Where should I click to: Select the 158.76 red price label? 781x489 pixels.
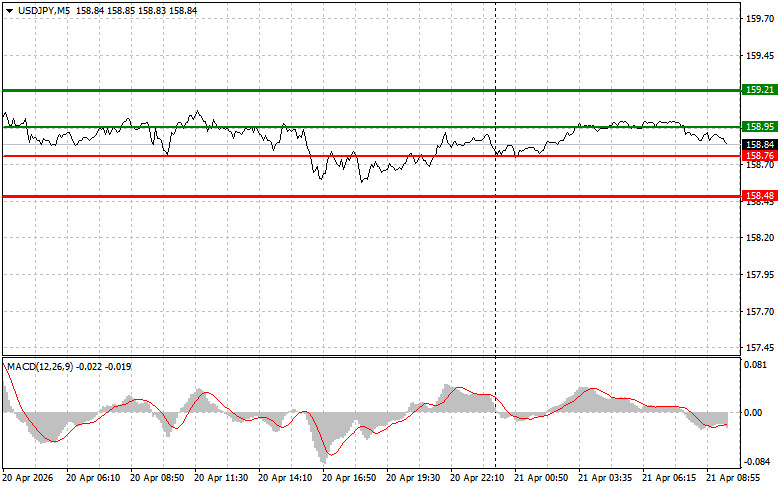point(760,156)
